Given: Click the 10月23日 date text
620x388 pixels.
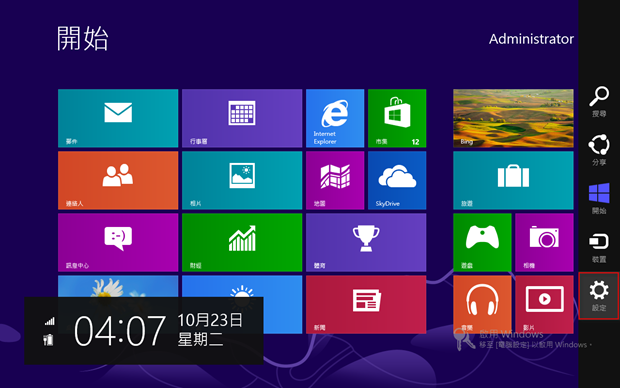Looking at the screenshot, I should click(210, 320).
